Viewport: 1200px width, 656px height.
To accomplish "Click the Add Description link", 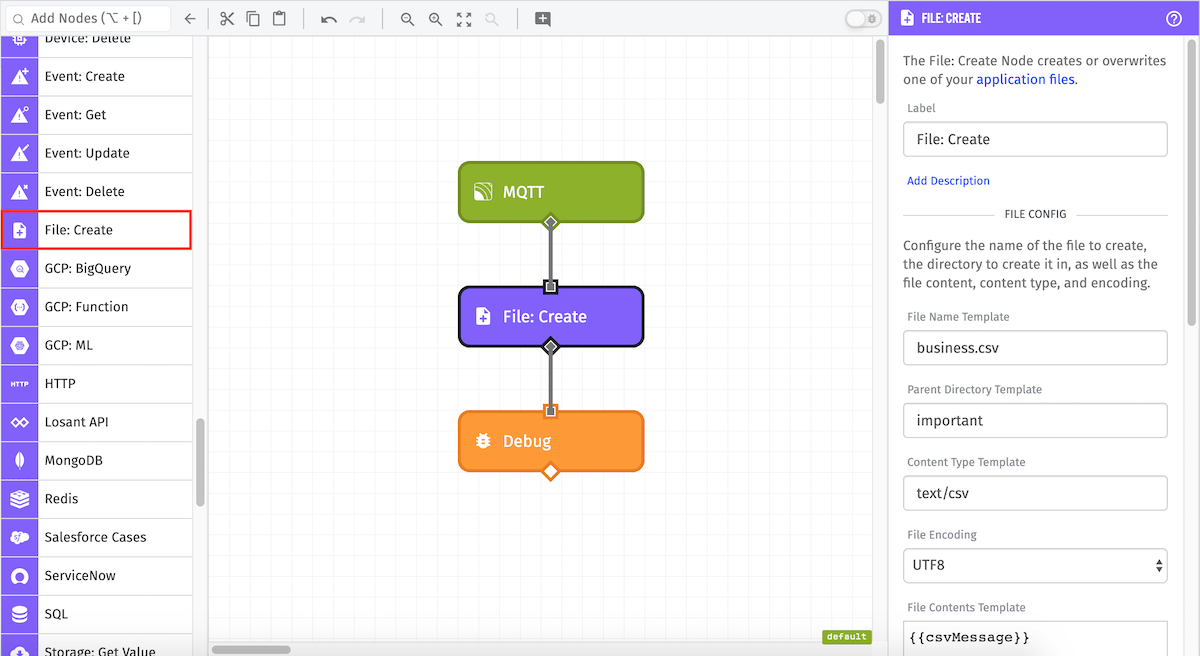I will coord(948,181).
